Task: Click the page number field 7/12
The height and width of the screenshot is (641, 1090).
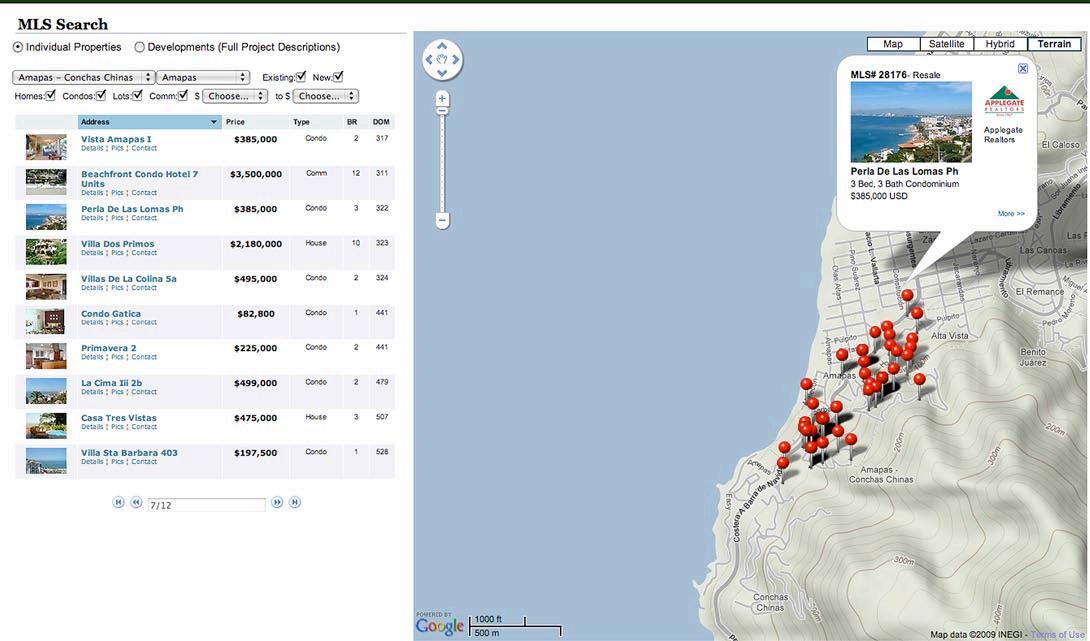Action: click(x=206, y=505)
